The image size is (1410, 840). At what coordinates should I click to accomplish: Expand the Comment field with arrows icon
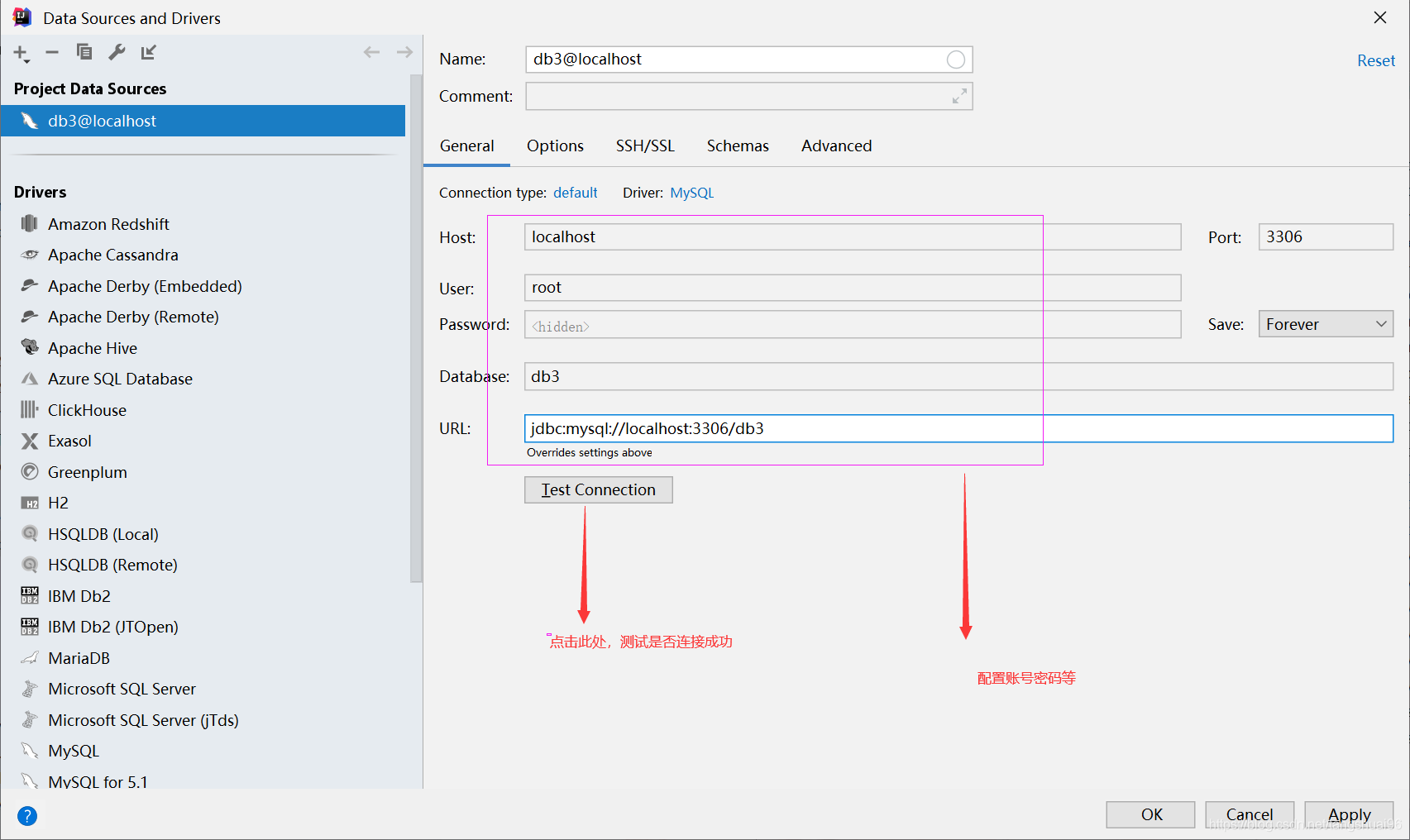[x=958, y=97]
